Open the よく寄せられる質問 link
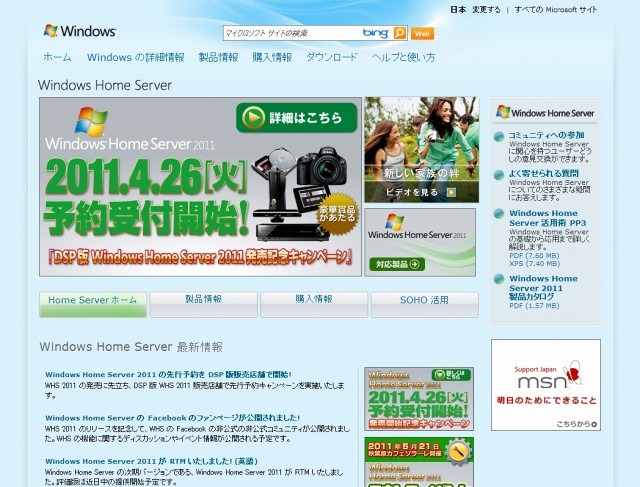Screen dimensions: 640x487 point(543,173)
